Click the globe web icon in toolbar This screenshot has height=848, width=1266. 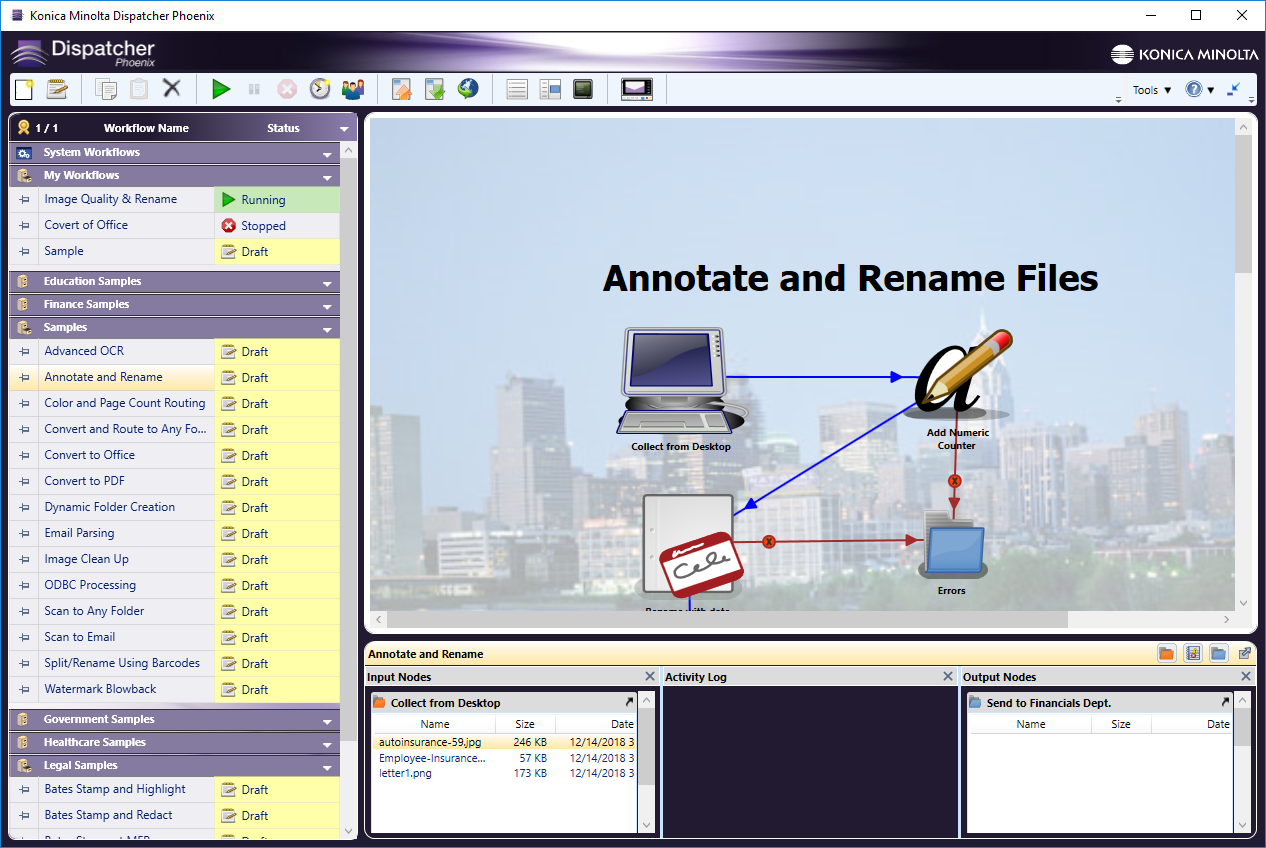click(468, 89)
